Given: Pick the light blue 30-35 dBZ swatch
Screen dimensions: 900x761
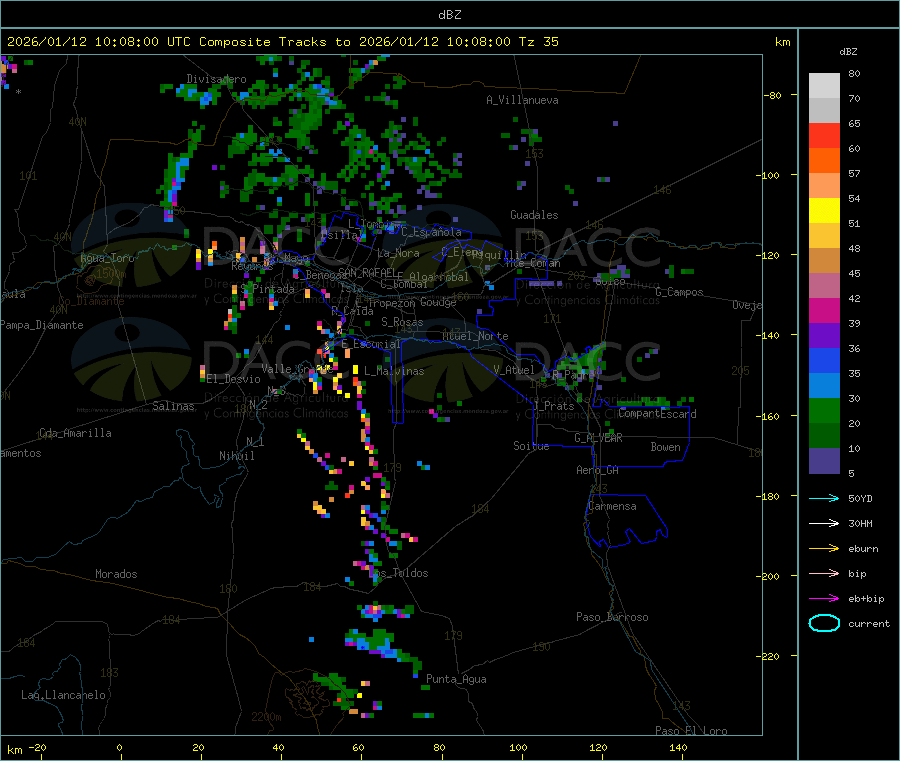Looking at the screenshot, I should click(x=824, y=386).
